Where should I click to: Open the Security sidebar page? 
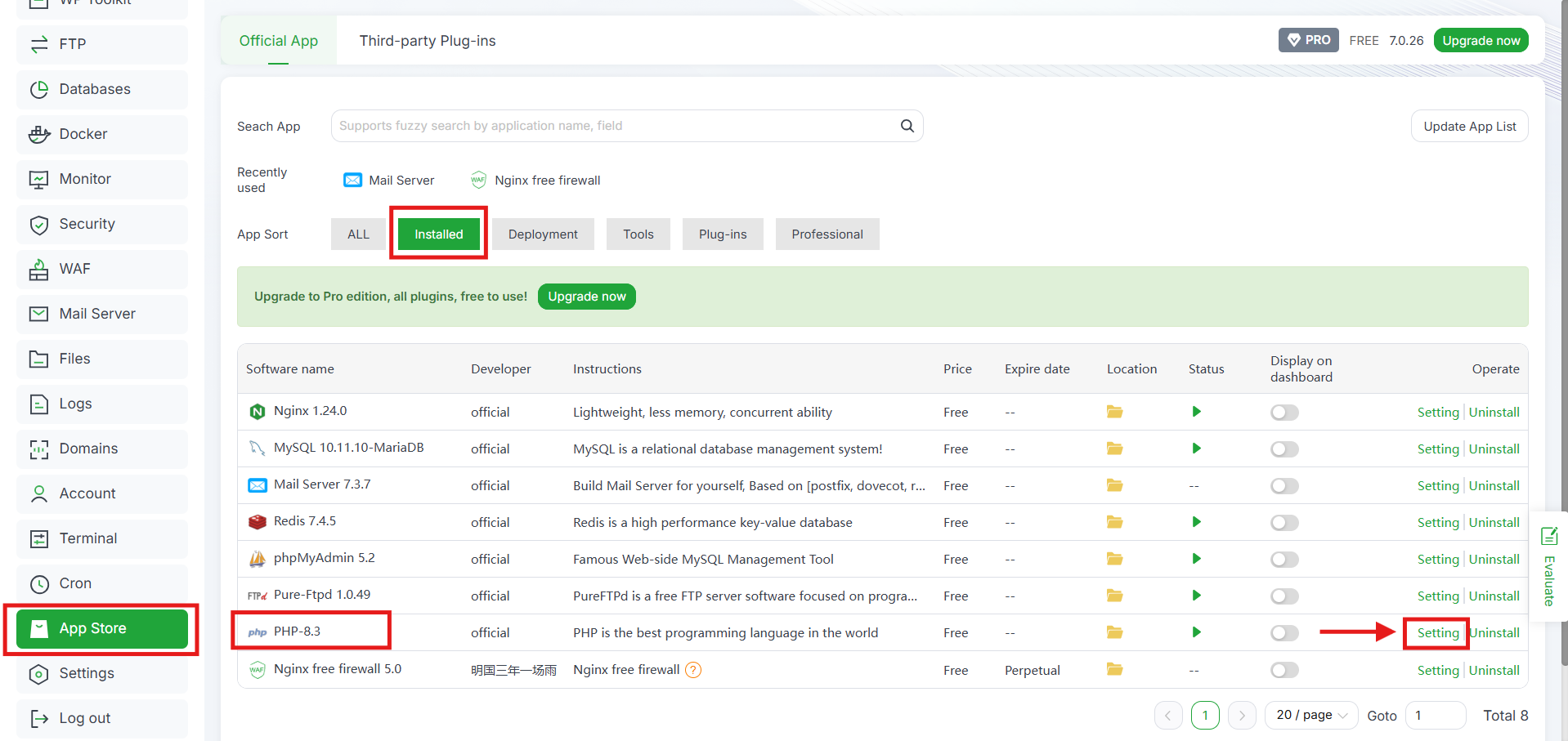102,224
